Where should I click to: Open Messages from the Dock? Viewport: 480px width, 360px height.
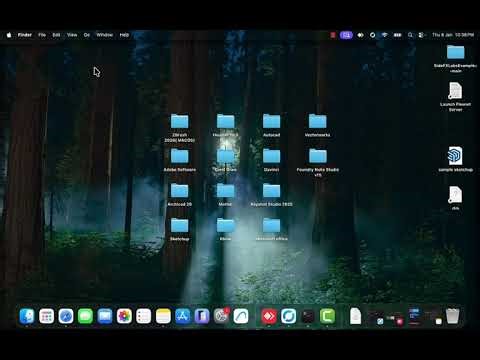[x=85, y=316]
